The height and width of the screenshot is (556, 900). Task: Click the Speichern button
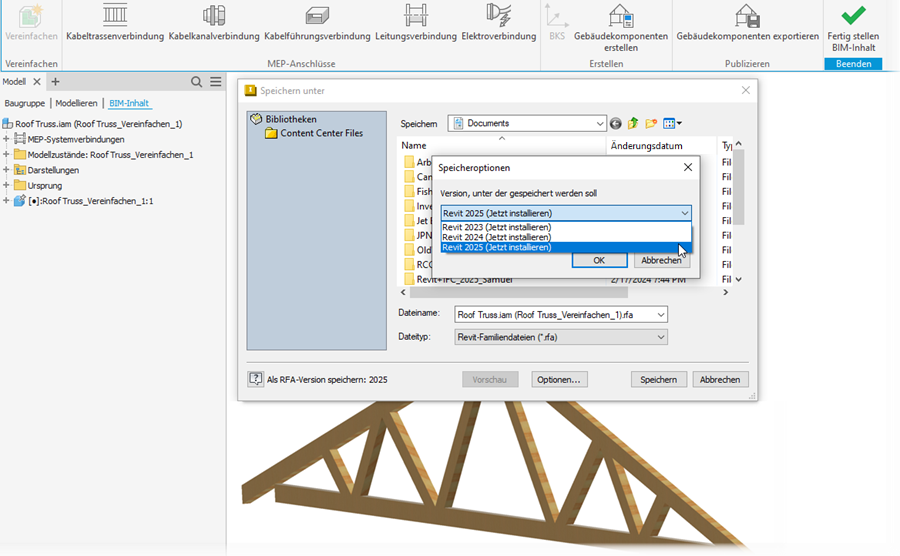click(659, 379)
